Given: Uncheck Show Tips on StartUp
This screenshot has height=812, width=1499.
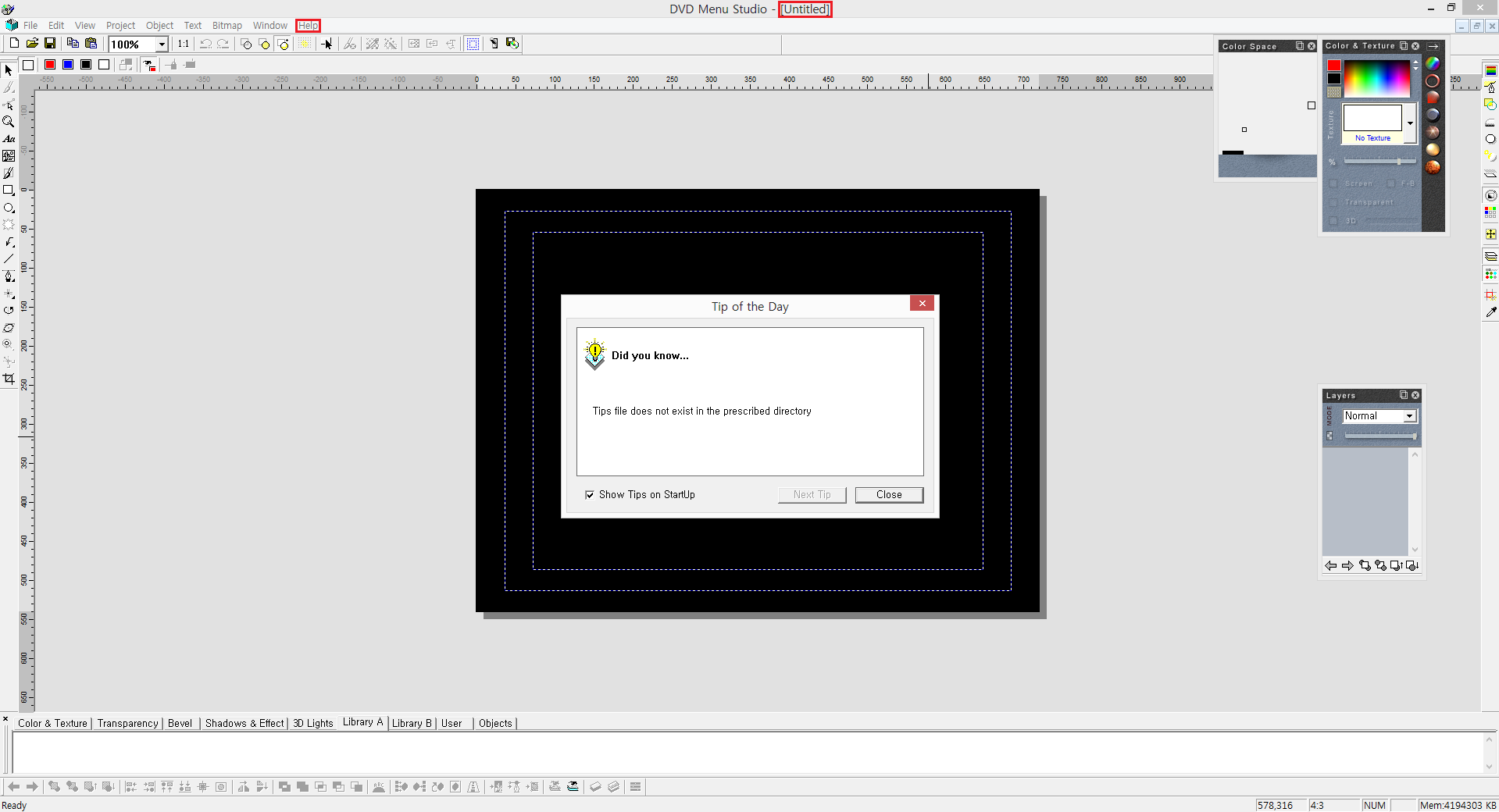Looking at the screenshot, I should point(590,495).
